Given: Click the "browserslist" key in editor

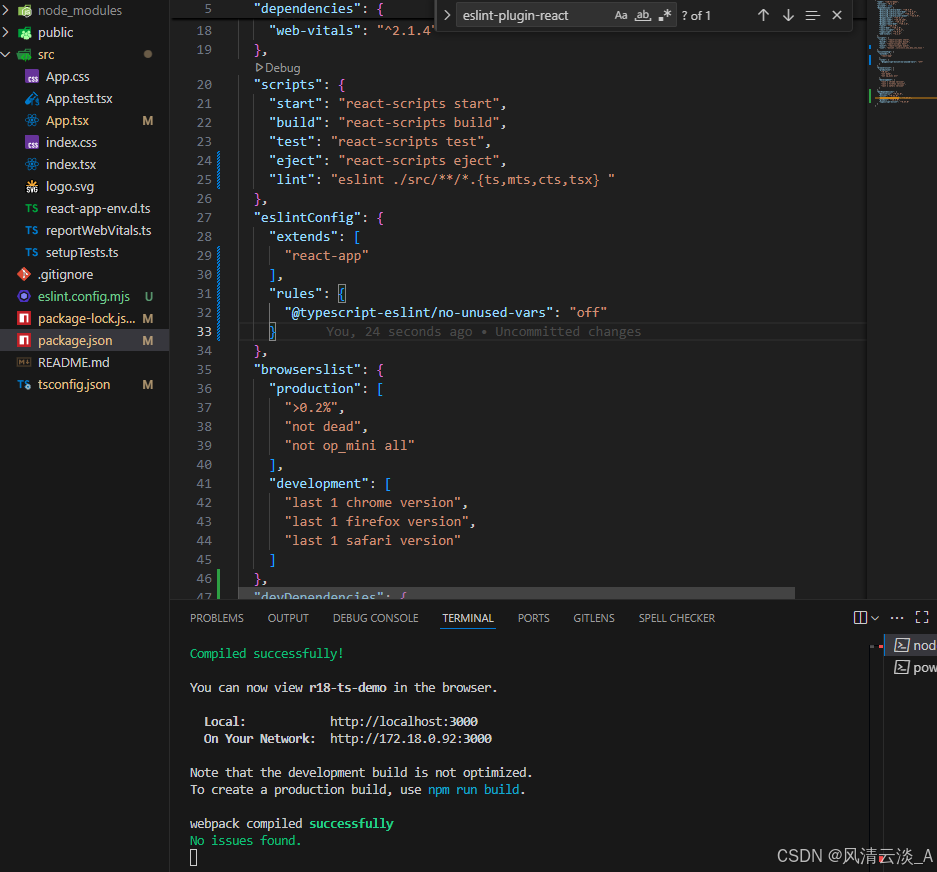Looking at the screenshot, I should click(307, 369).
